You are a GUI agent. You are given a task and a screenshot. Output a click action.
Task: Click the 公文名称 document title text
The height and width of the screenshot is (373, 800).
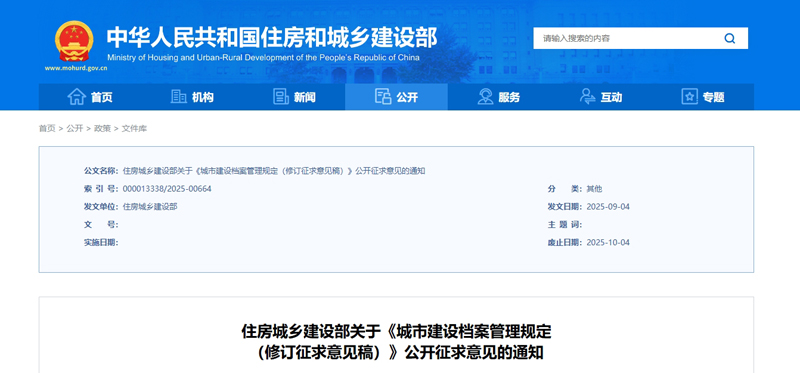[x=274, y=171]
